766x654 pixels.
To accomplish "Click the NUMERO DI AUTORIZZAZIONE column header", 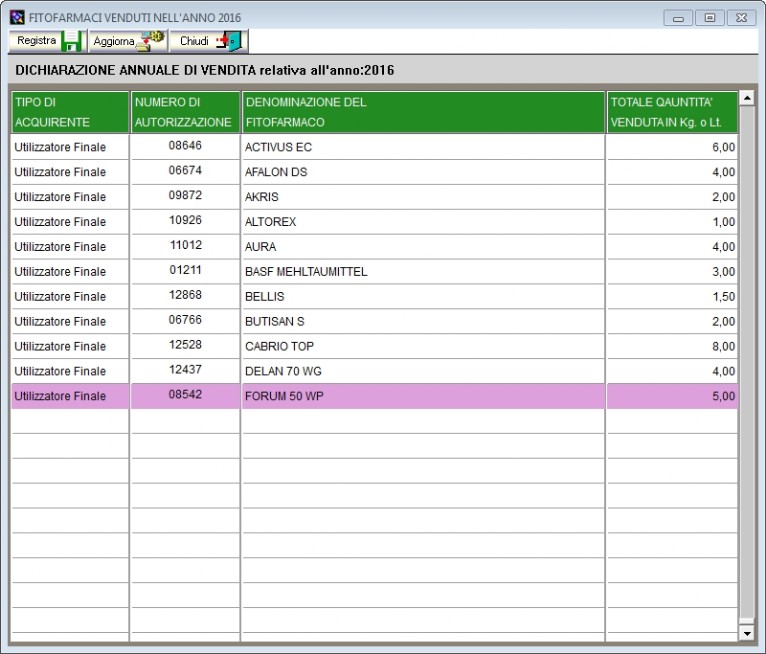I will click(186, 112).
